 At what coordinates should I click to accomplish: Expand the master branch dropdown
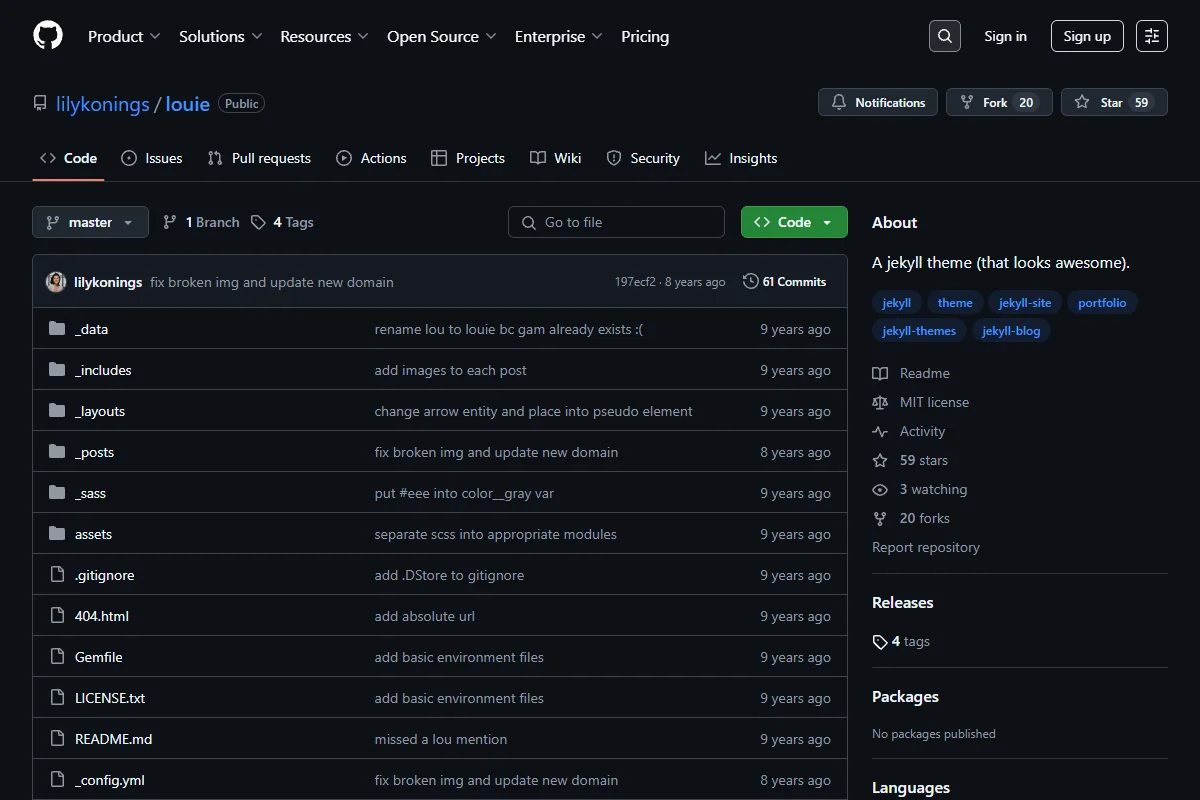click(90, 222)
